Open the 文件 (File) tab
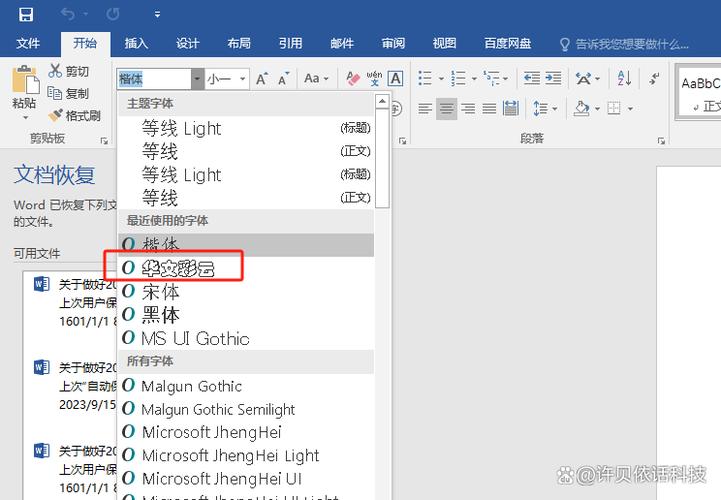The width and height of the screenshot is (721, 500). [28, 44]
